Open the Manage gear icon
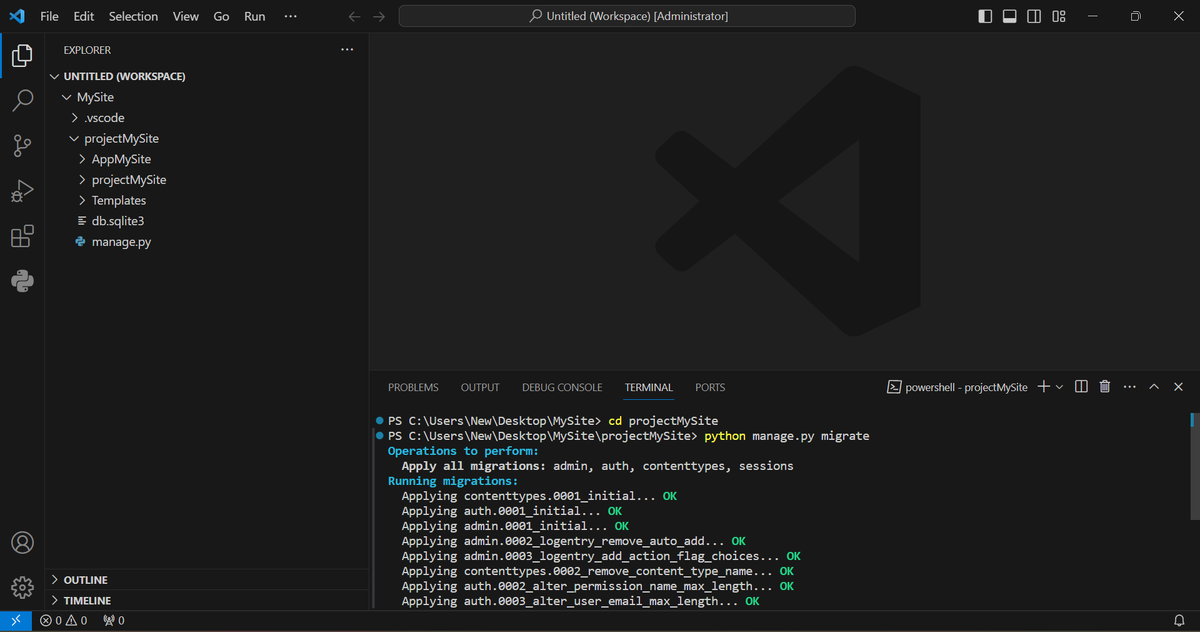The image size is (1200, 632). pos(22,587)
